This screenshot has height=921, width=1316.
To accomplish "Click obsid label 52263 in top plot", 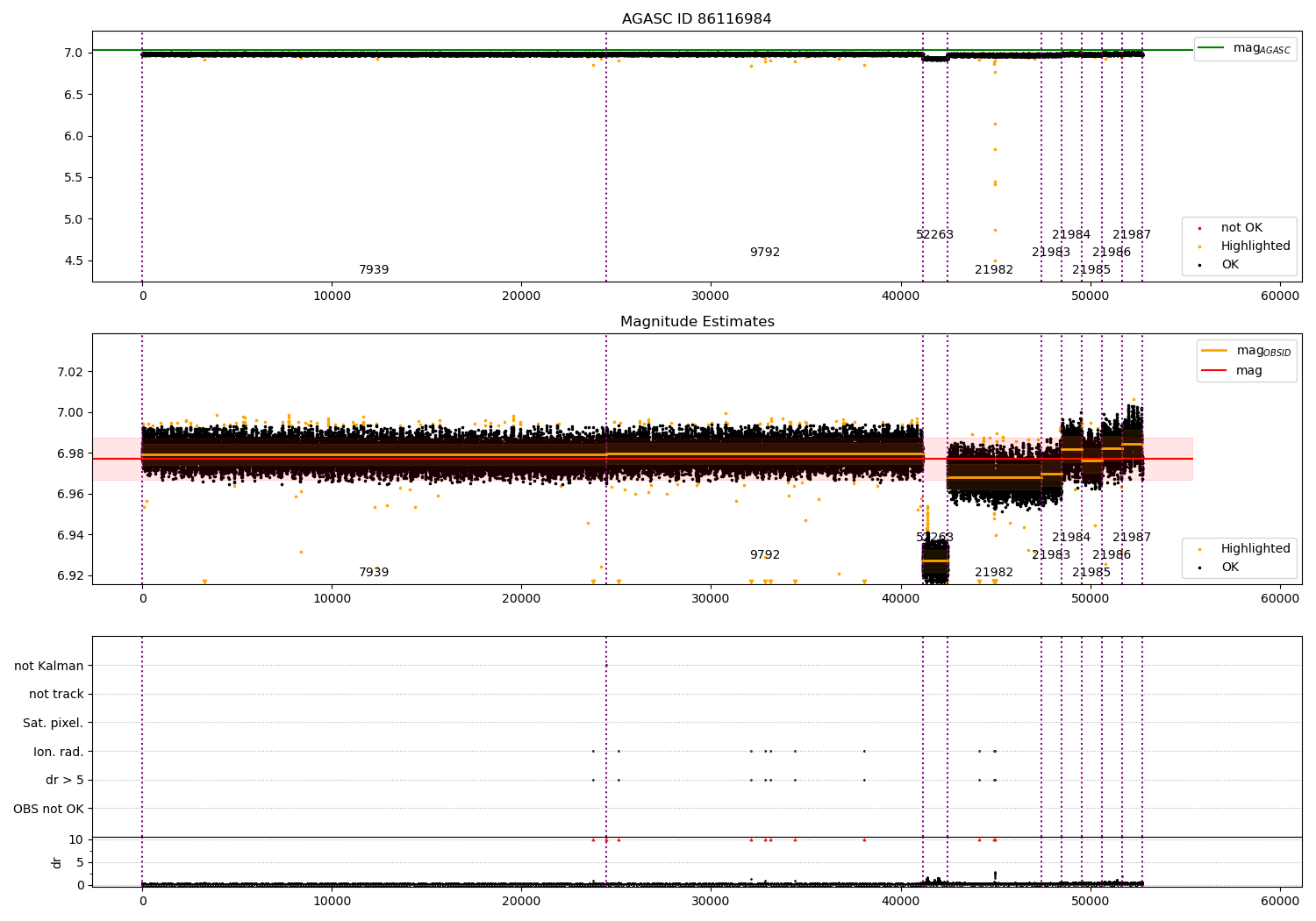I will point(934,235).
